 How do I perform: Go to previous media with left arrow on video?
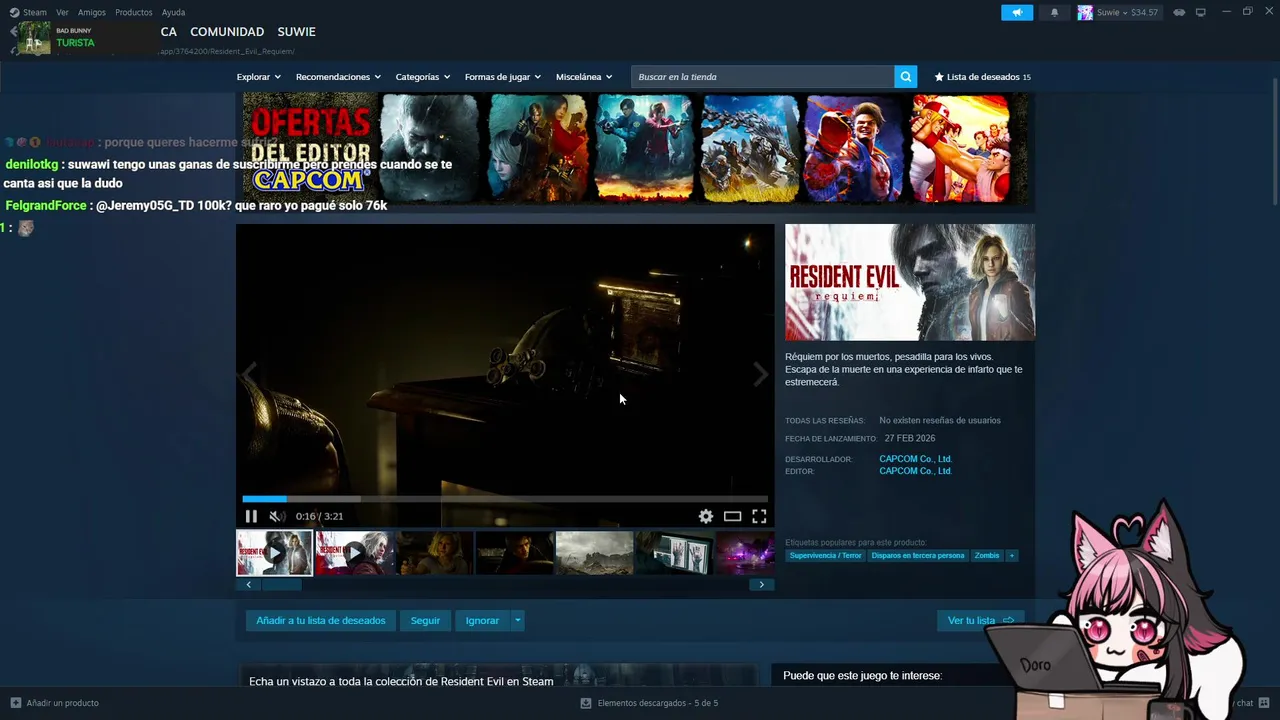pyautogui.click(x=249, y=373)
